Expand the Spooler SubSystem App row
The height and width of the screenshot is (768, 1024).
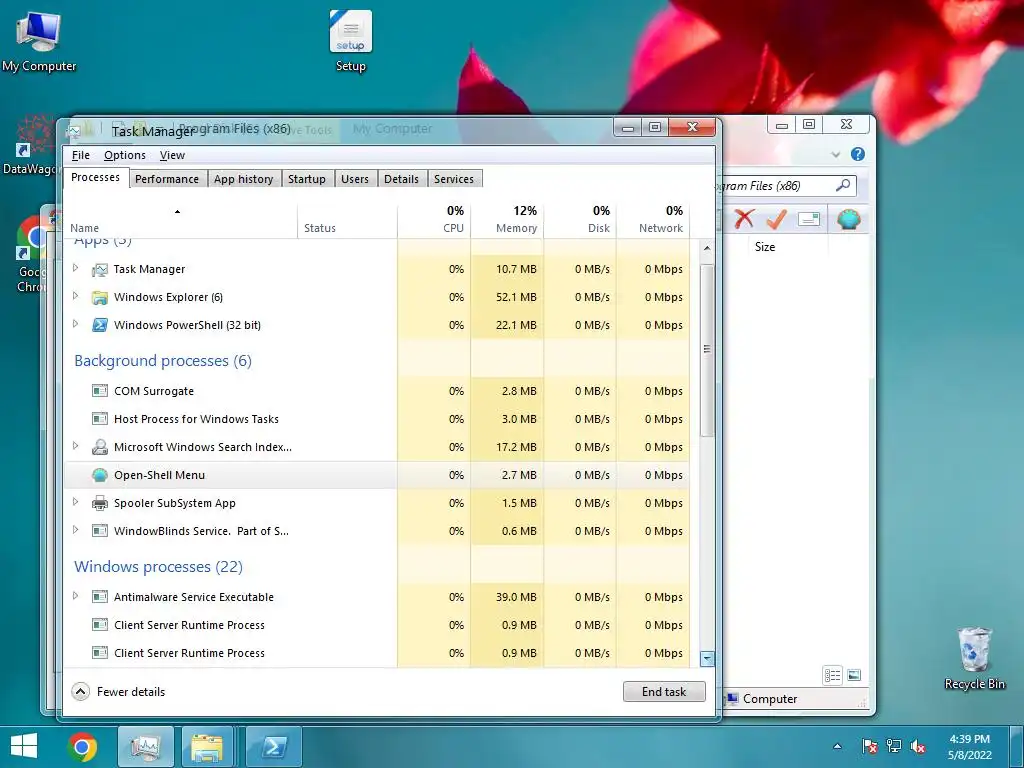click(75, 502)
